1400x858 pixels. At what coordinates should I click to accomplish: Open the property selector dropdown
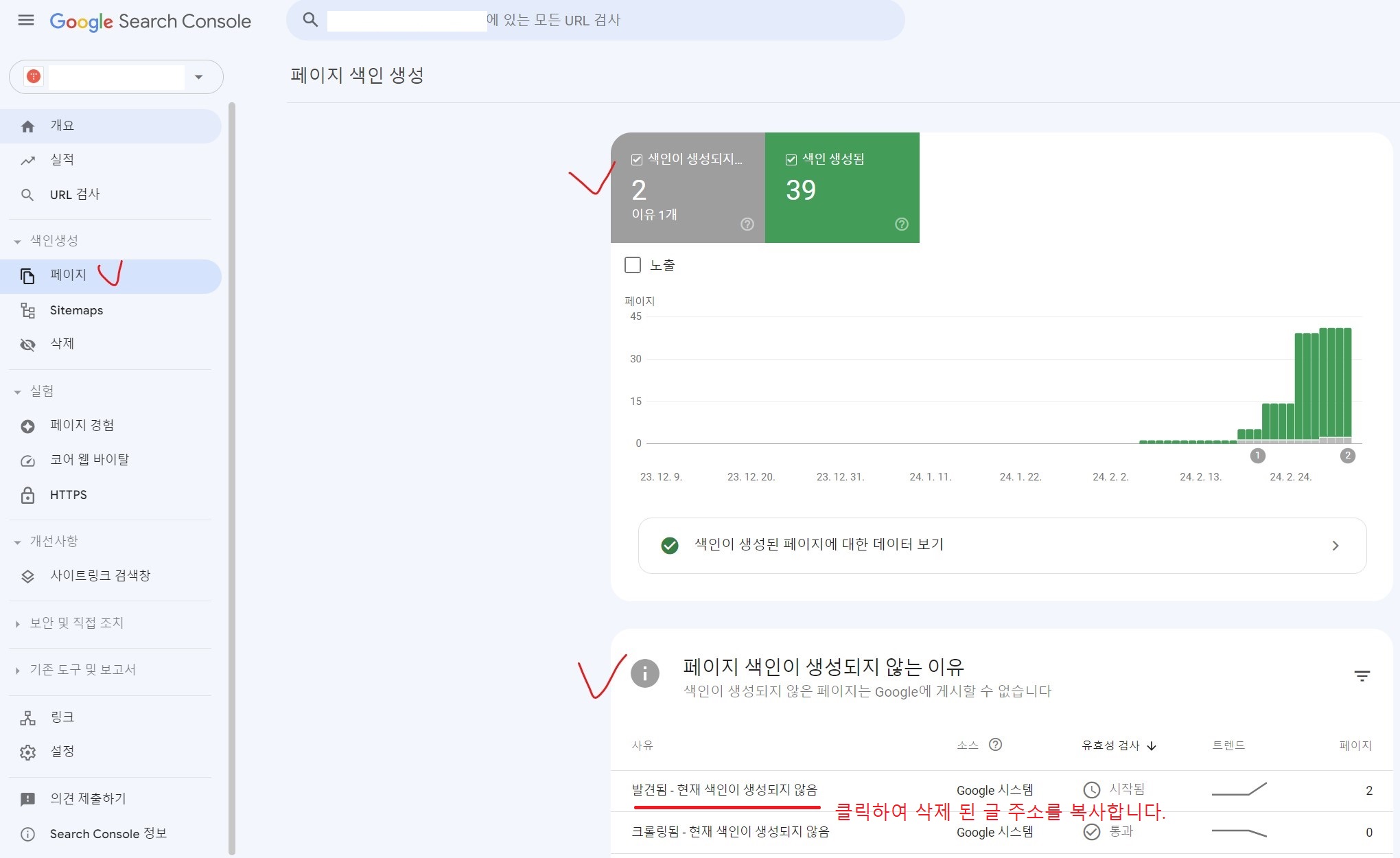(198, 77)
